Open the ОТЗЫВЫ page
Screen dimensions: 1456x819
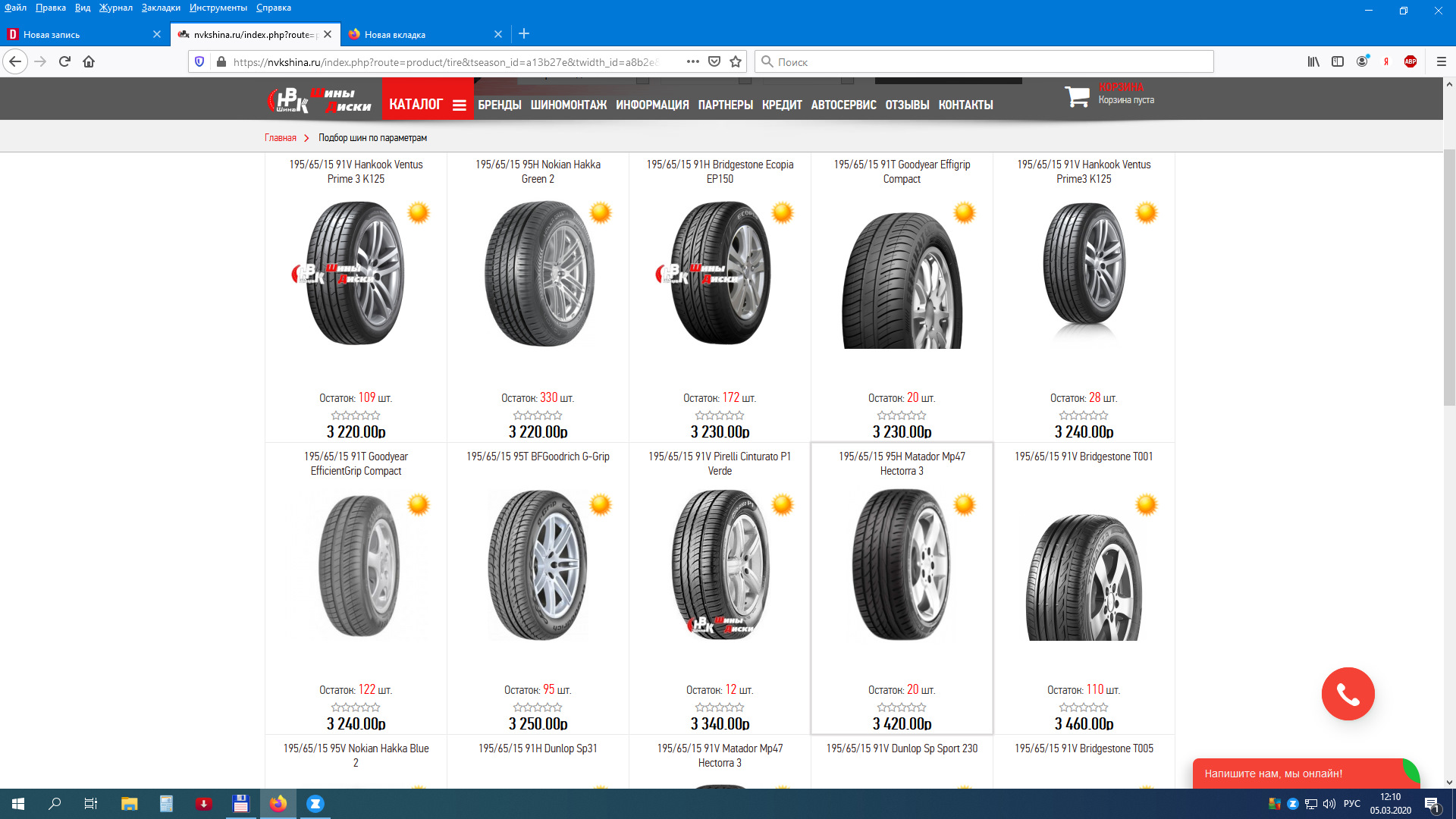pos(907,105)
